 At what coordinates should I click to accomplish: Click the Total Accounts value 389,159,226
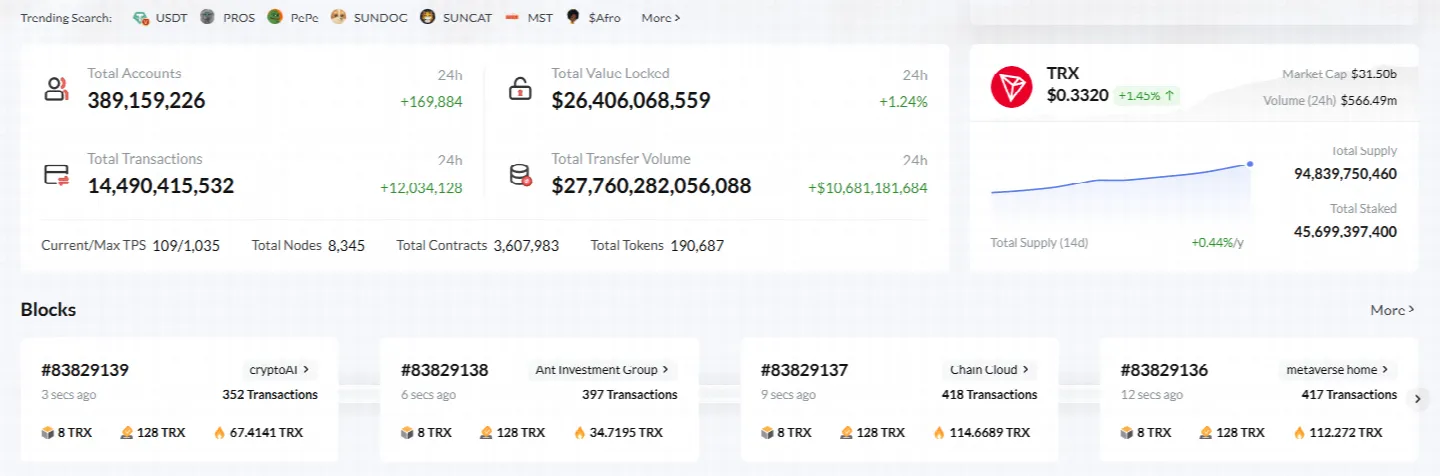(x=146, y=100)
